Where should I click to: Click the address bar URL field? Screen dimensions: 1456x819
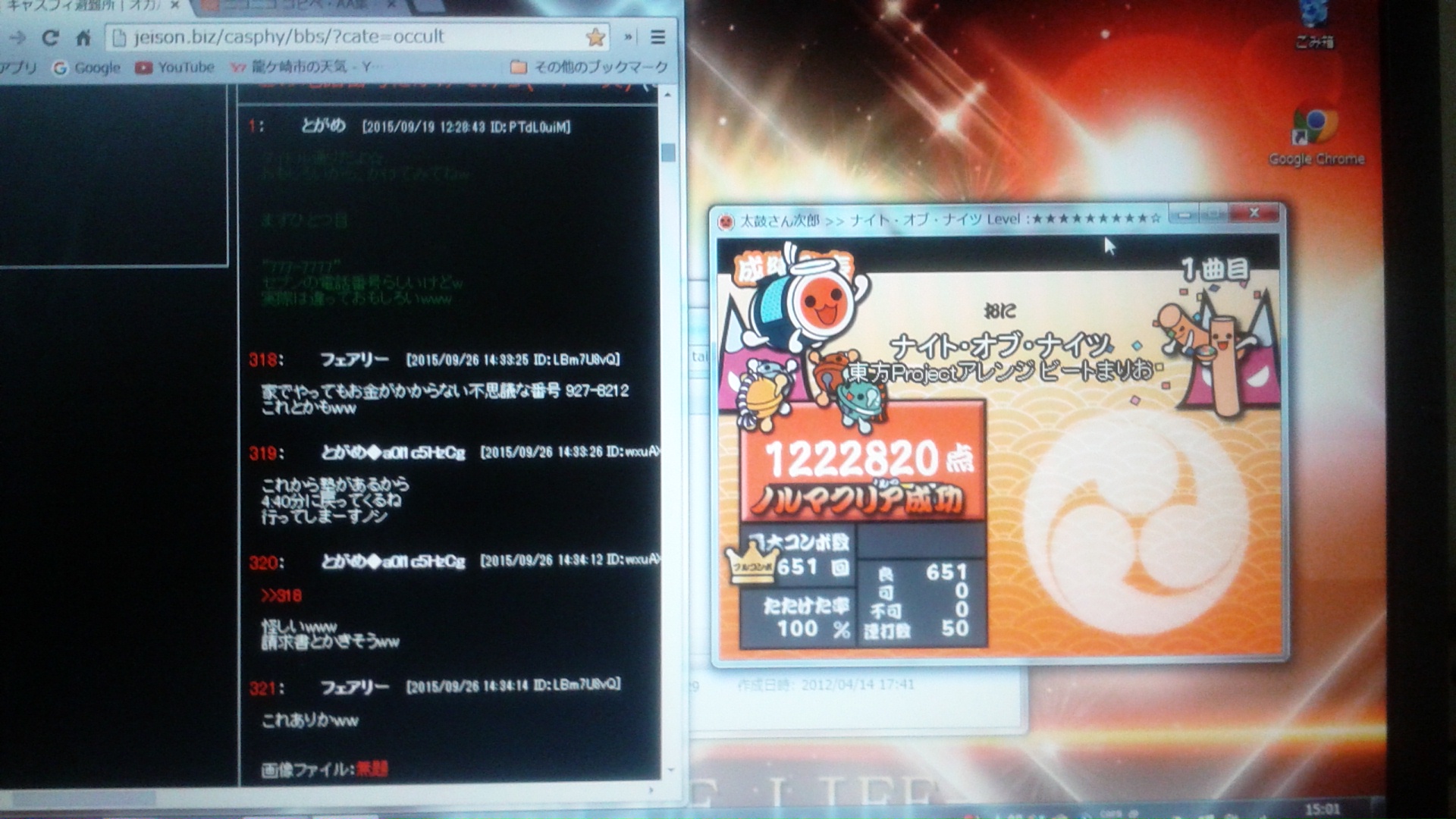pos(341,36)
